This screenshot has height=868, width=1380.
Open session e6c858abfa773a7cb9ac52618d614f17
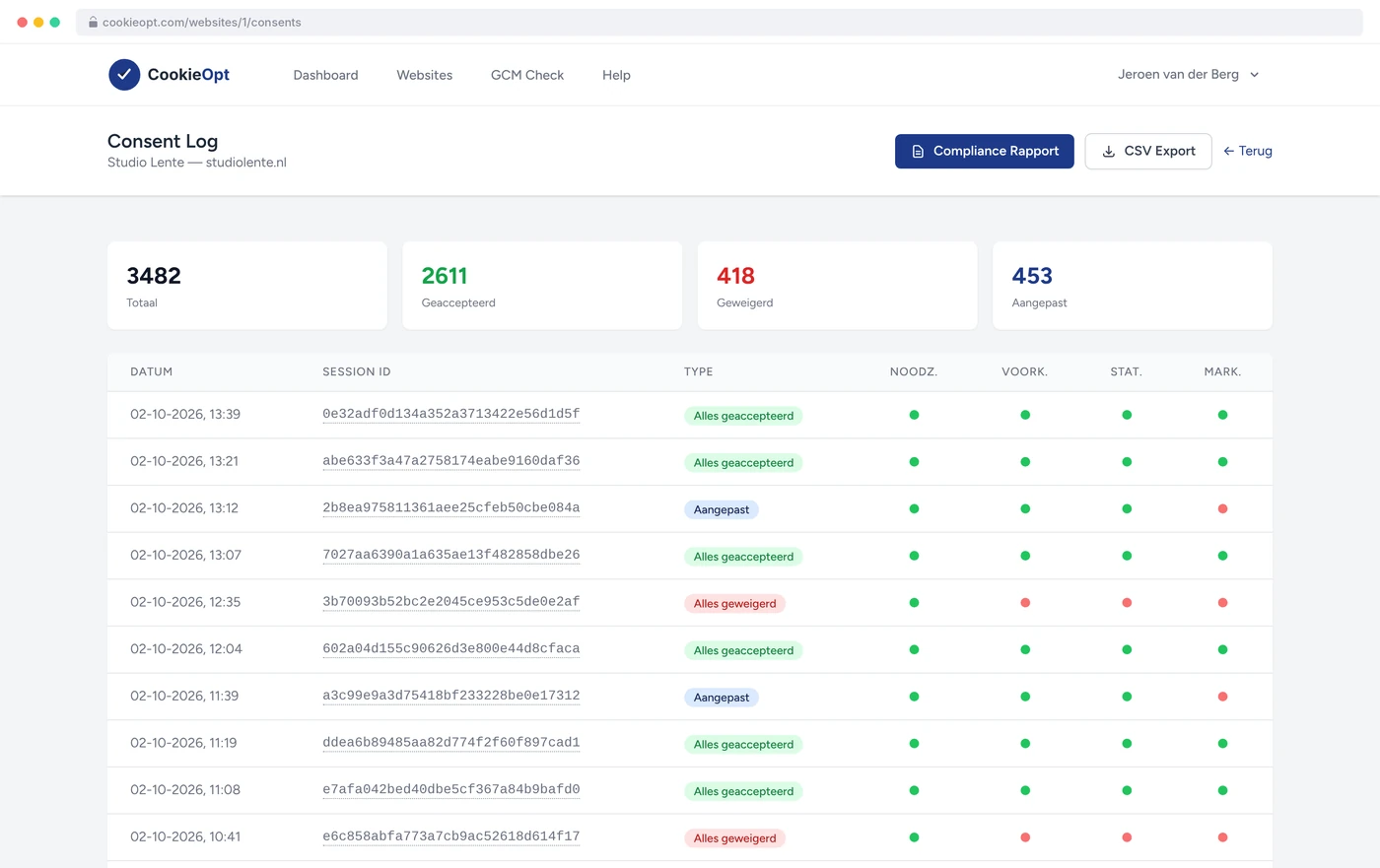(x=451, y=836)
